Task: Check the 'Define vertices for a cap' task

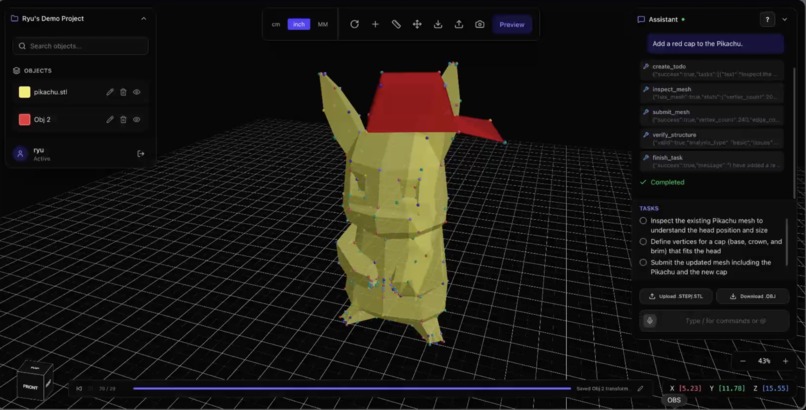Action: [643, 241]
